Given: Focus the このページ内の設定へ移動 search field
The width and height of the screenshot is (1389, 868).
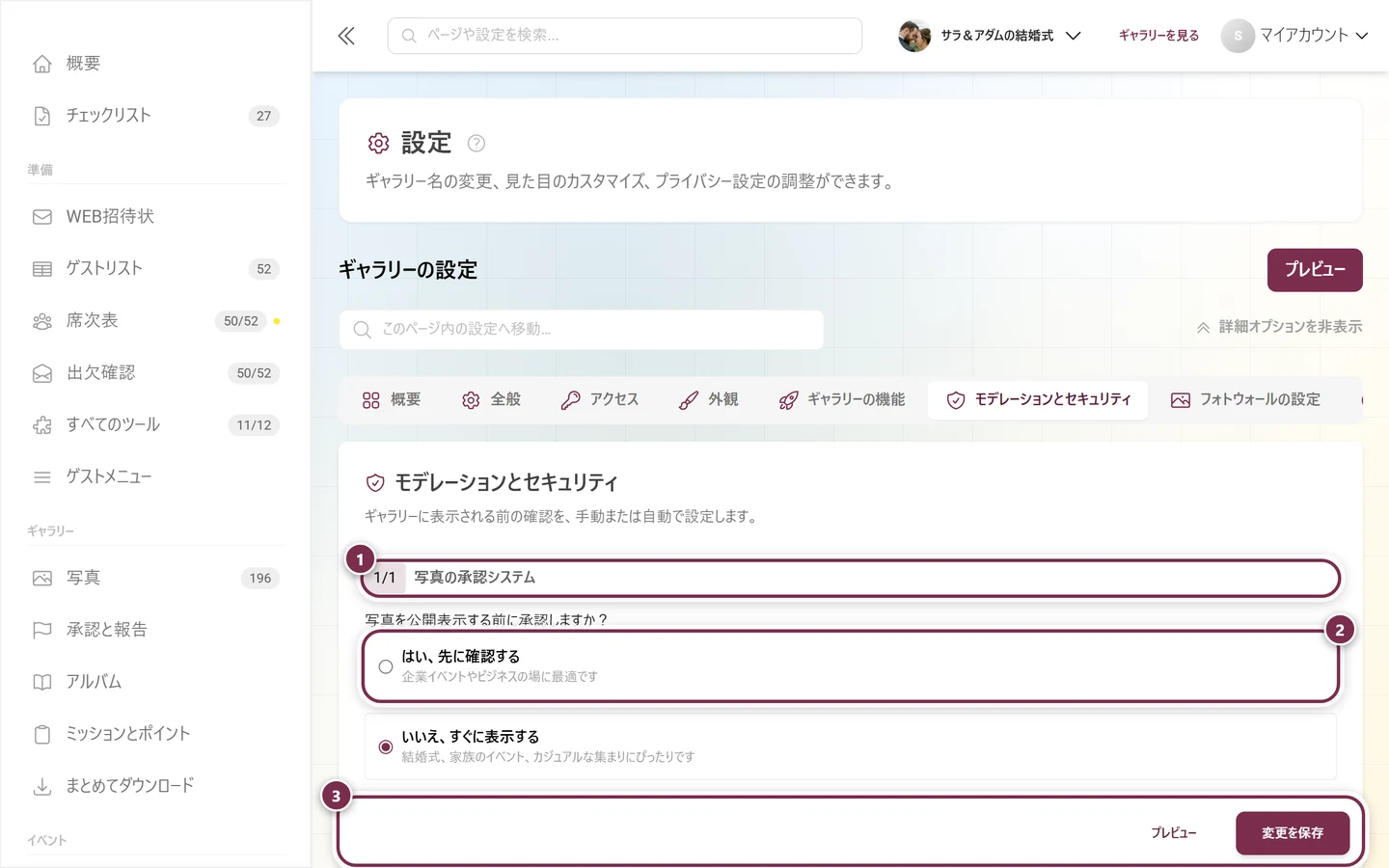Looking at the screenshot, I should coord(582,330).
